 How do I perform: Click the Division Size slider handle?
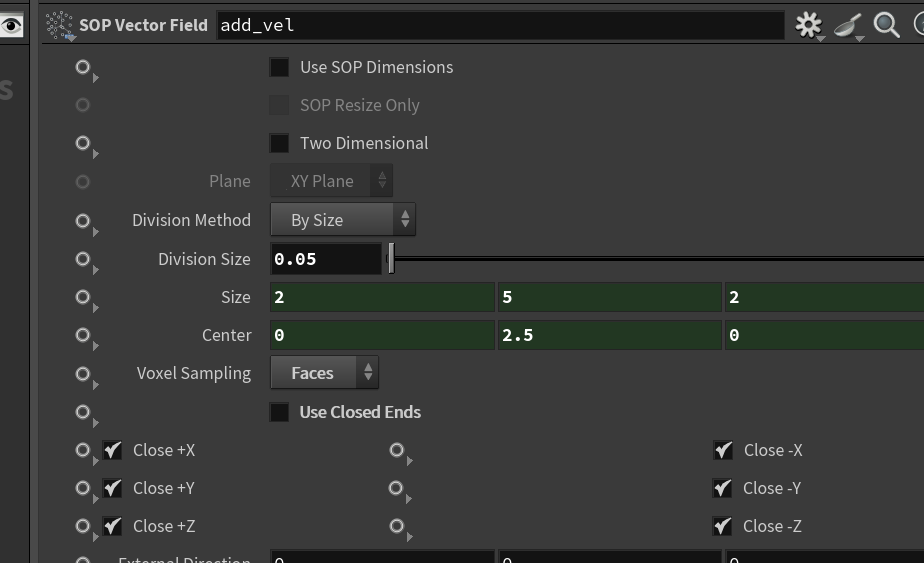click(x=391, y=259)
